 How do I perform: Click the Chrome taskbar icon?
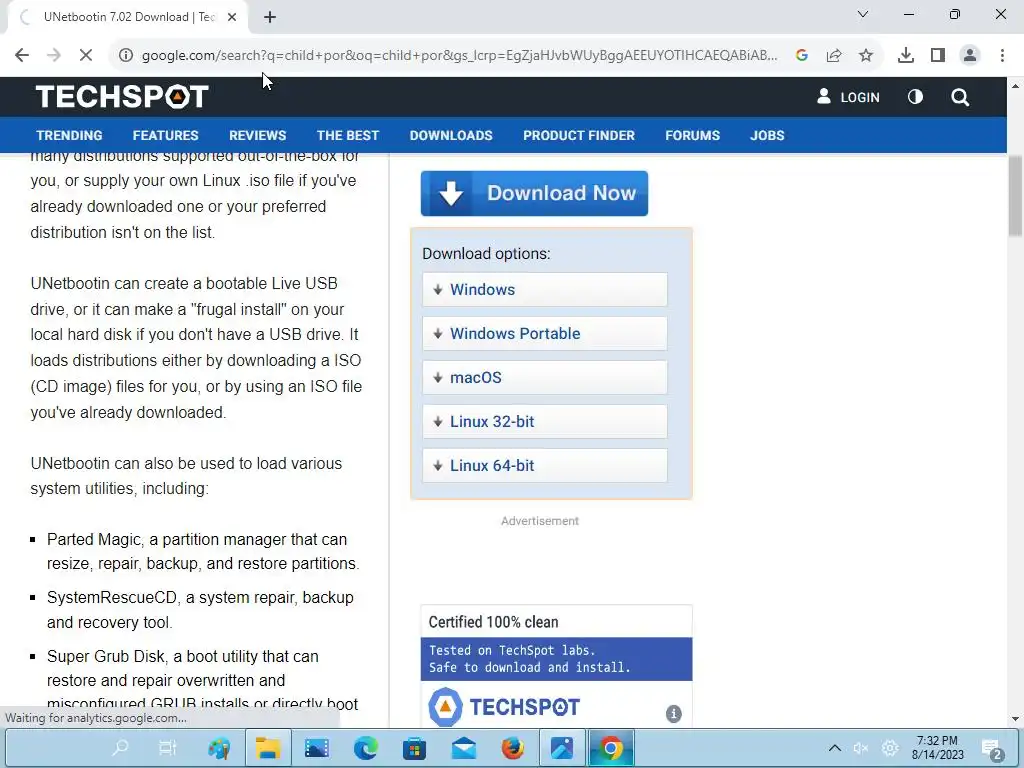(611, 748)
